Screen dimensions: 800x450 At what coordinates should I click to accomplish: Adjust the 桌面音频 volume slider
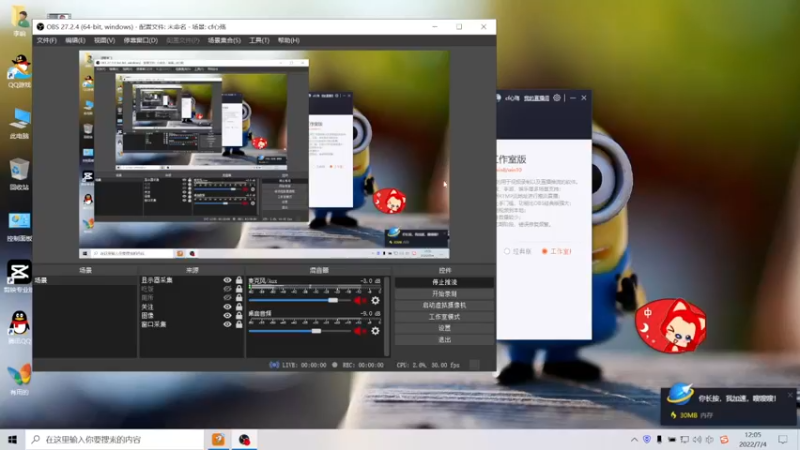[x=300, y=331]
